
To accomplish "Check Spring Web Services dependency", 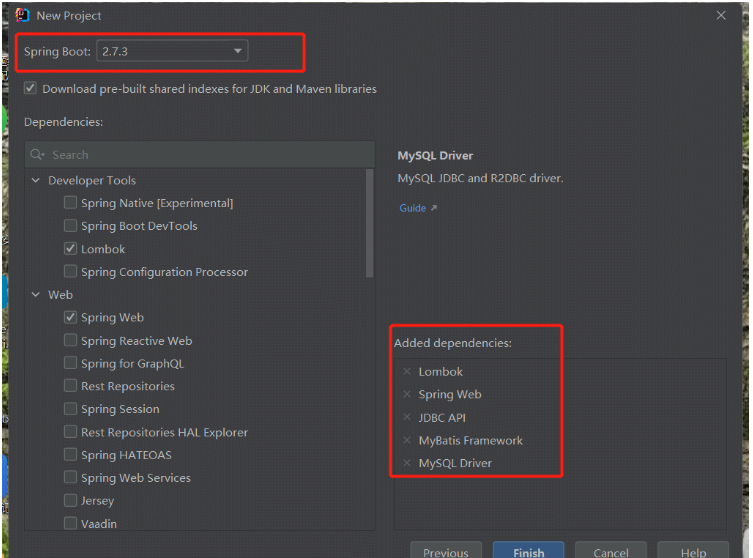I will (x=70, y=477).
